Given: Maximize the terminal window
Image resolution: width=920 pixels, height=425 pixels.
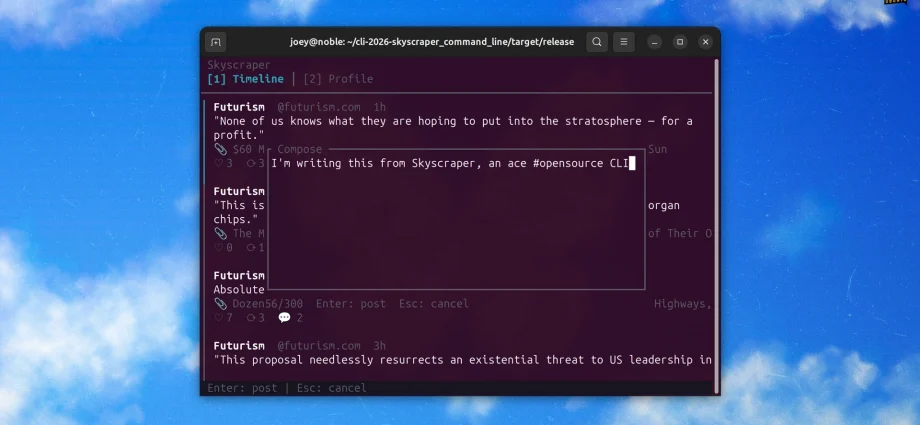Looking at the screenshot, I should coord(680,42).
